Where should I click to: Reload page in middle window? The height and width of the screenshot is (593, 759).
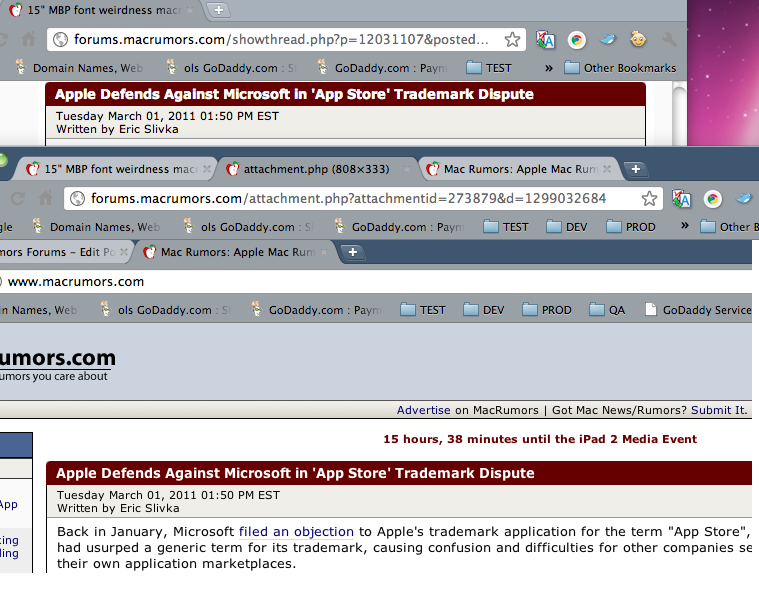[x=17, y=198]
